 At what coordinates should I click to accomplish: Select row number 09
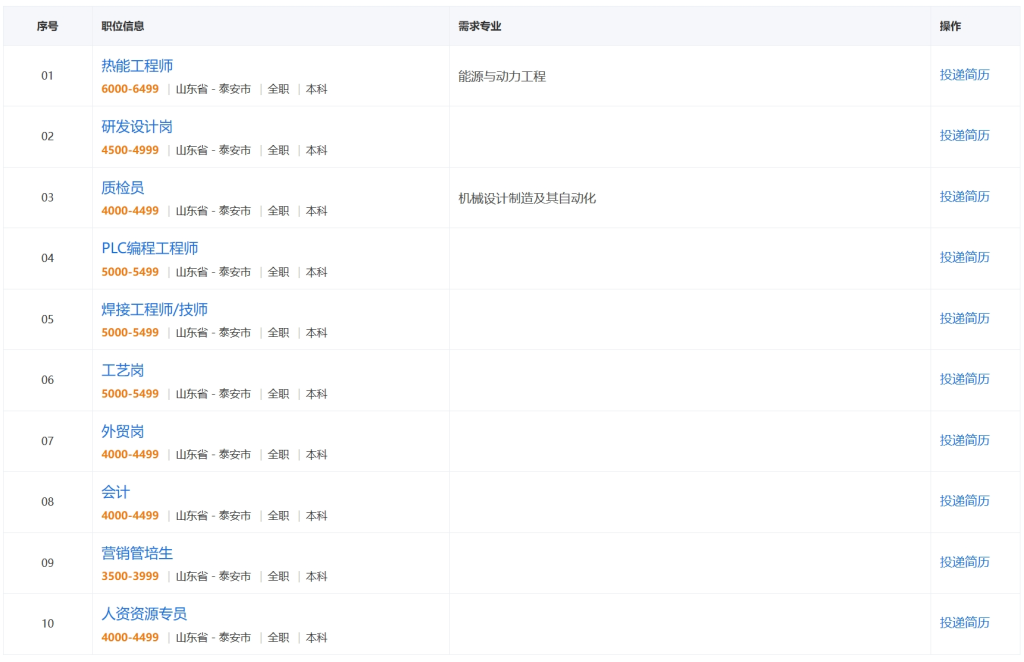coord(48,563)
